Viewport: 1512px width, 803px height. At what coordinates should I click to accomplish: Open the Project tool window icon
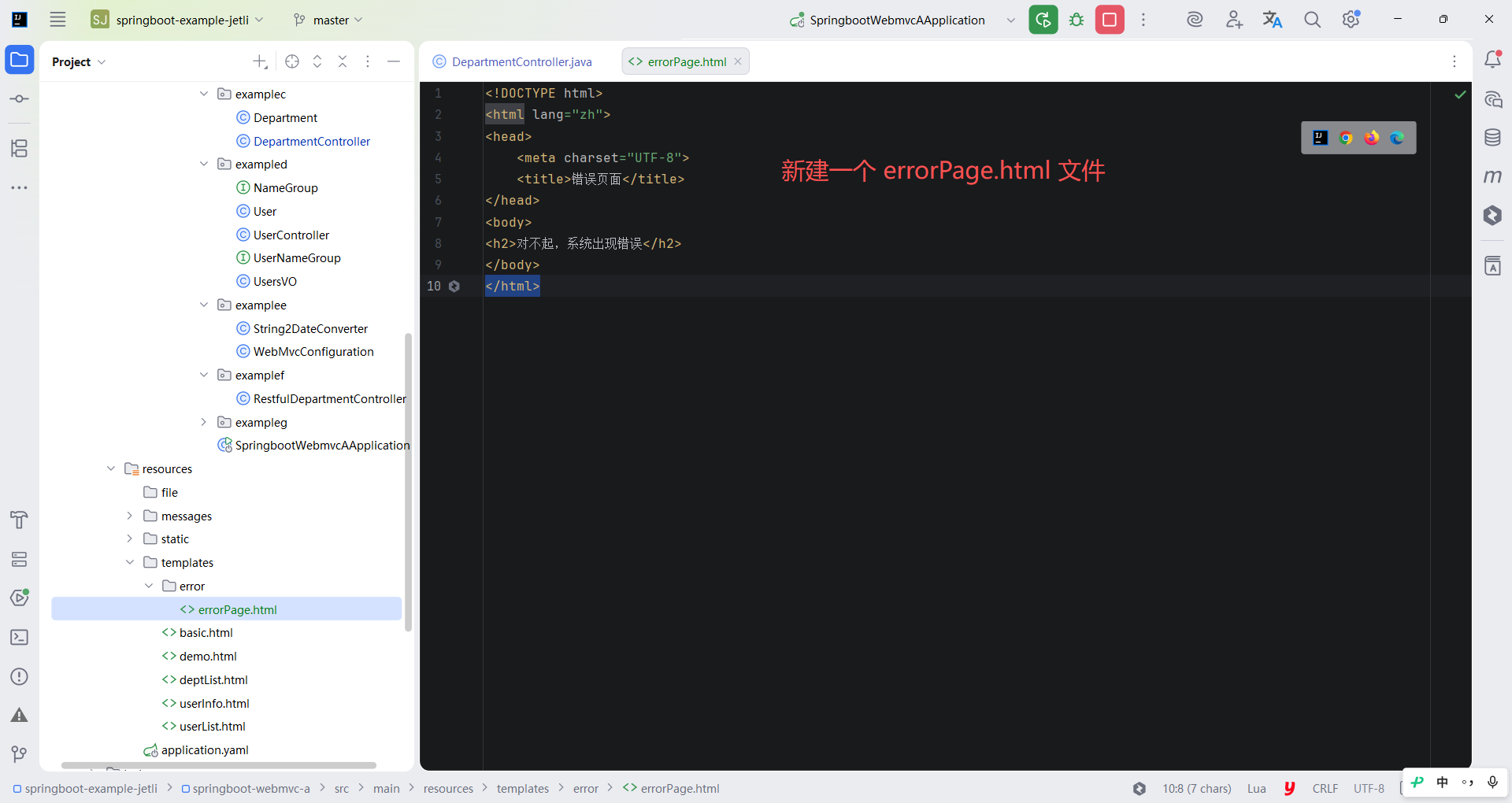point(20,60)
